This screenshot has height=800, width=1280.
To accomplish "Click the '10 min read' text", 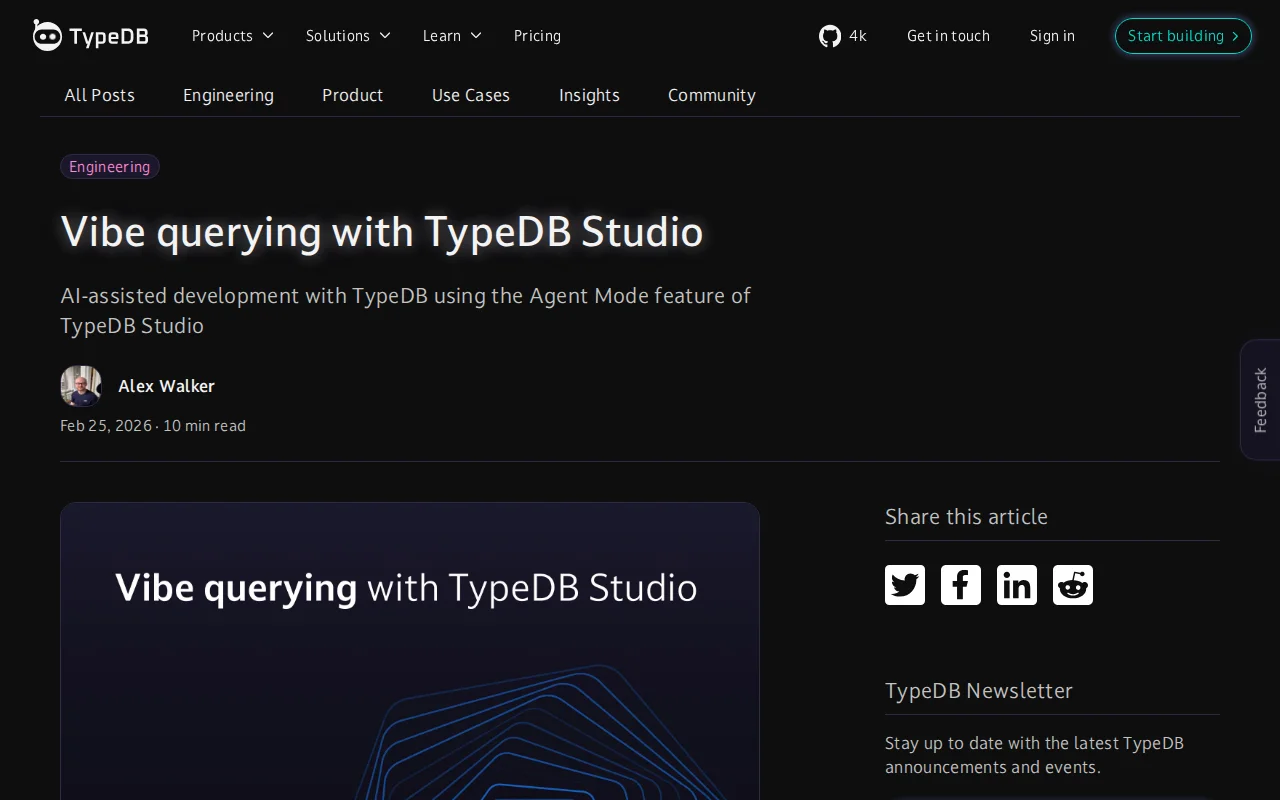I will pyautogui.click(x=204, y=426).
